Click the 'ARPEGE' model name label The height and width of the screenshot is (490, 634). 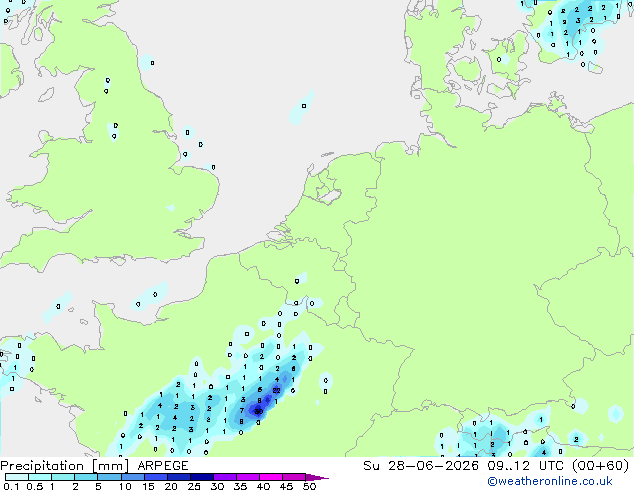click(x=163, y=466)
